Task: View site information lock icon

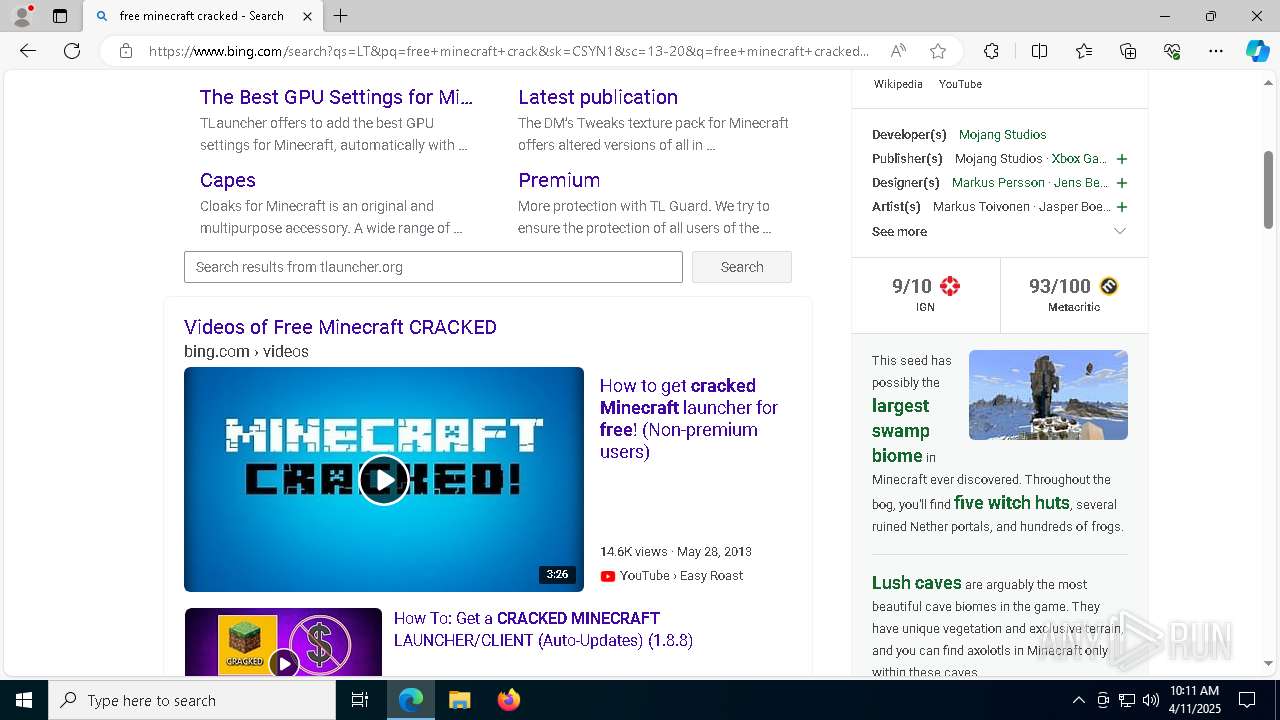Action: tap(125, 51)
